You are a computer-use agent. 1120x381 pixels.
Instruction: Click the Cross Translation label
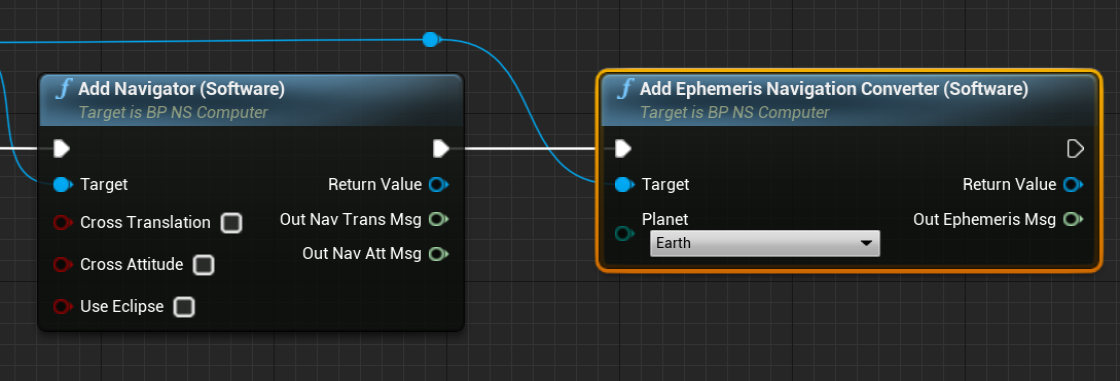click(x=146, y=222)
